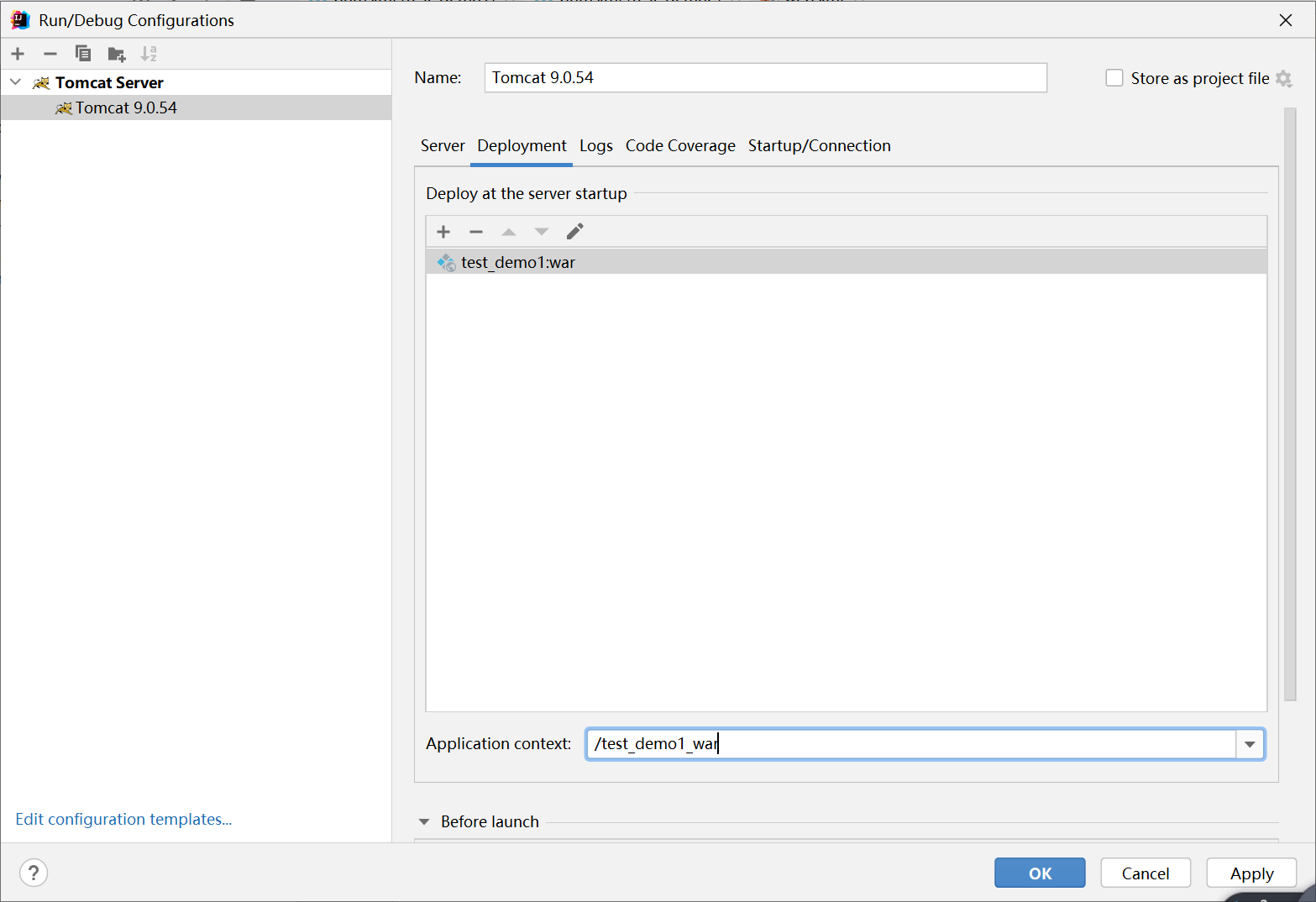Open Edit configuration templates link
This screenshot has width=1316, height=902.
(123, 819)
